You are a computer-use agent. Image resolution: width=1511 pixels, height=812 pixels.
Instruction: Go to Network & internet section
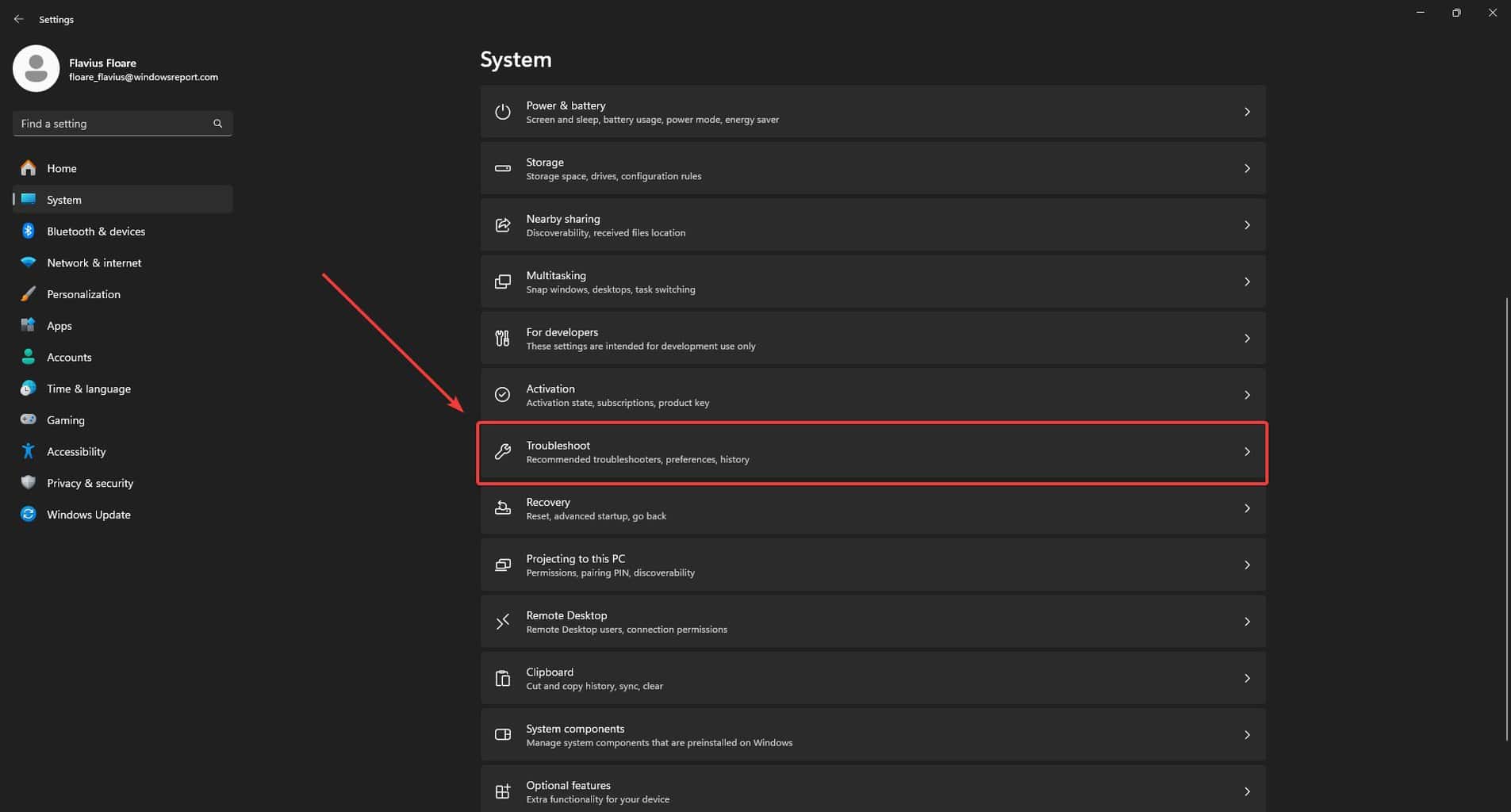pos(122,262)
